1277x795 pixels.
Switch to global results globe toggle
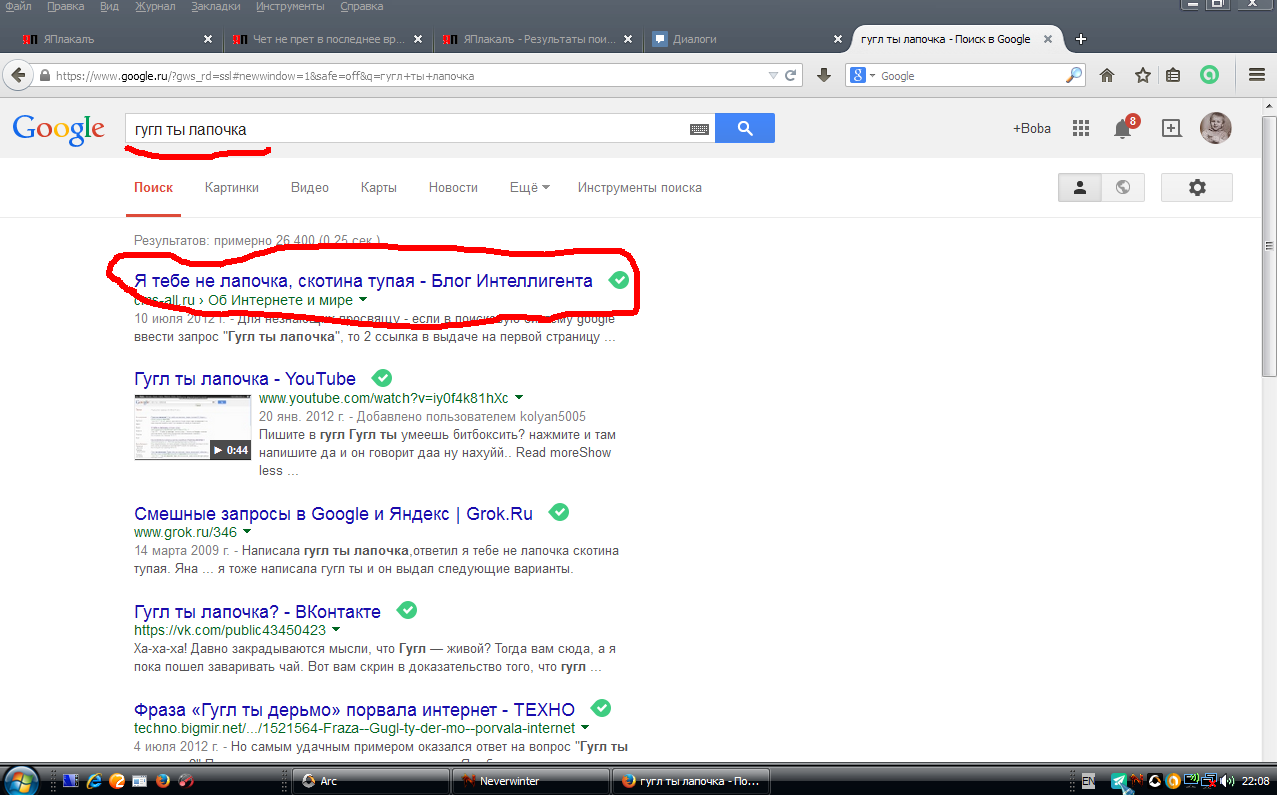(x=1123, y=188)
